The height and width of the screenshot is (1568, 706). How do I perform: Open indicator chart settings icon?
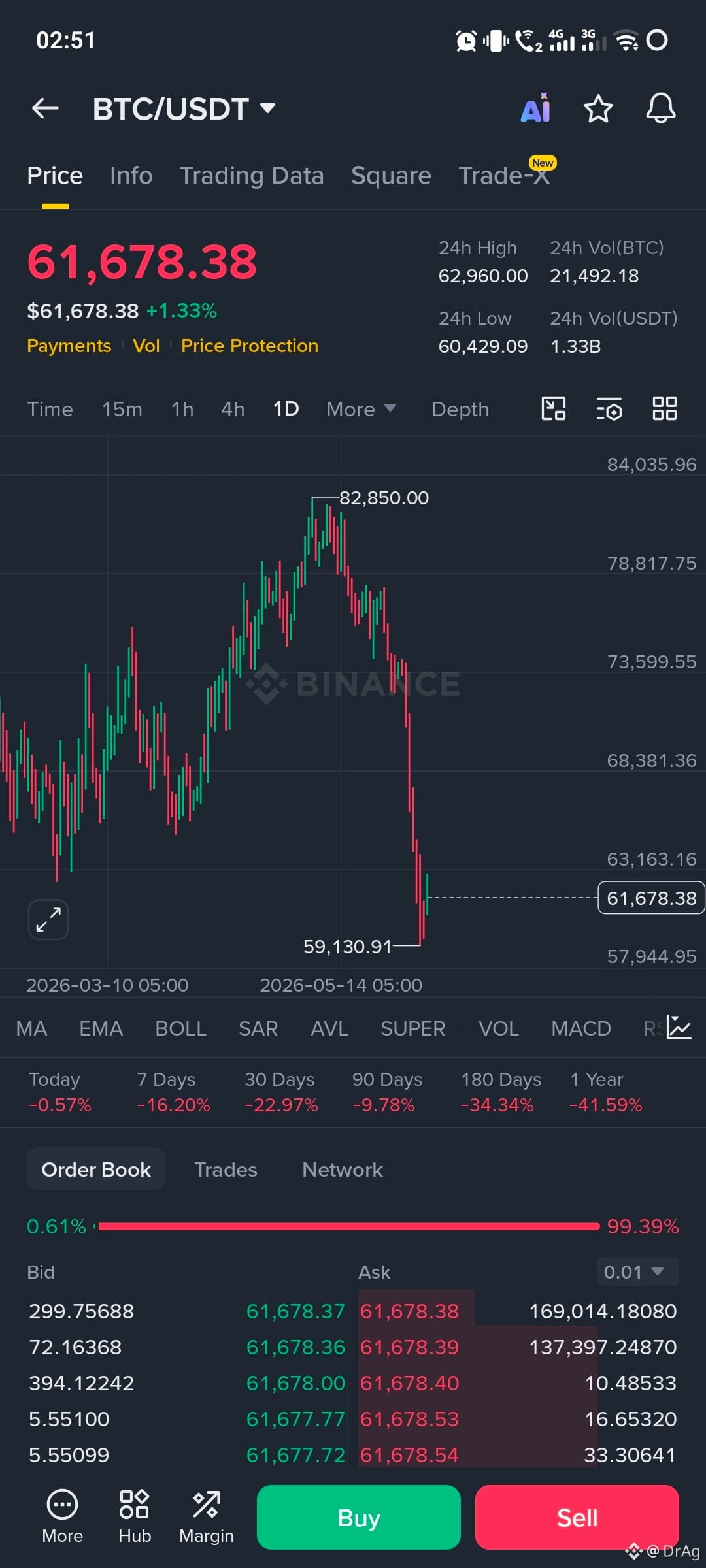click(x=679, y=1028)
